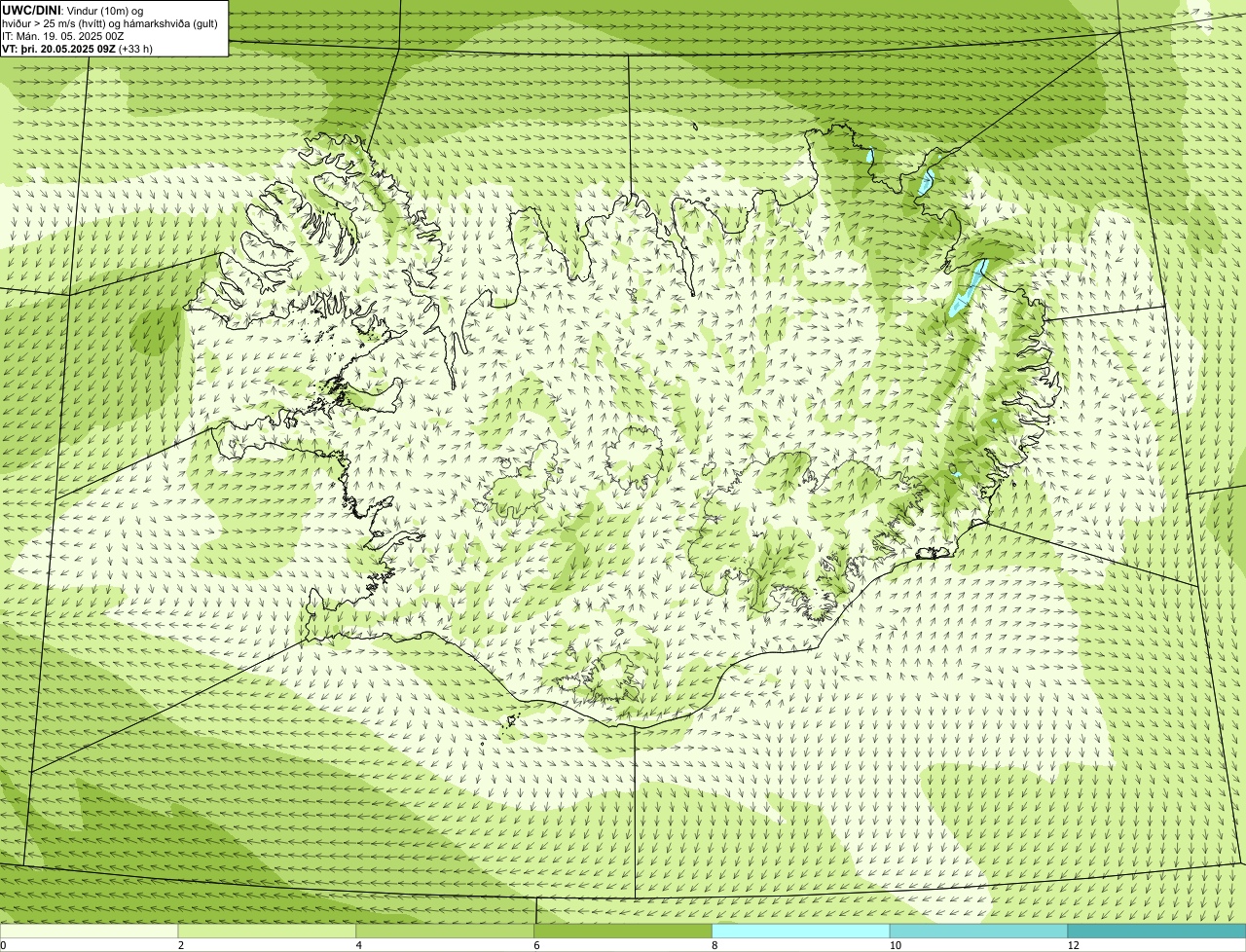The image size is (1246, 952).
Task: Click the 'UWC/DINI: Vindur (10m) og' title line
Action: pos(73,10)
